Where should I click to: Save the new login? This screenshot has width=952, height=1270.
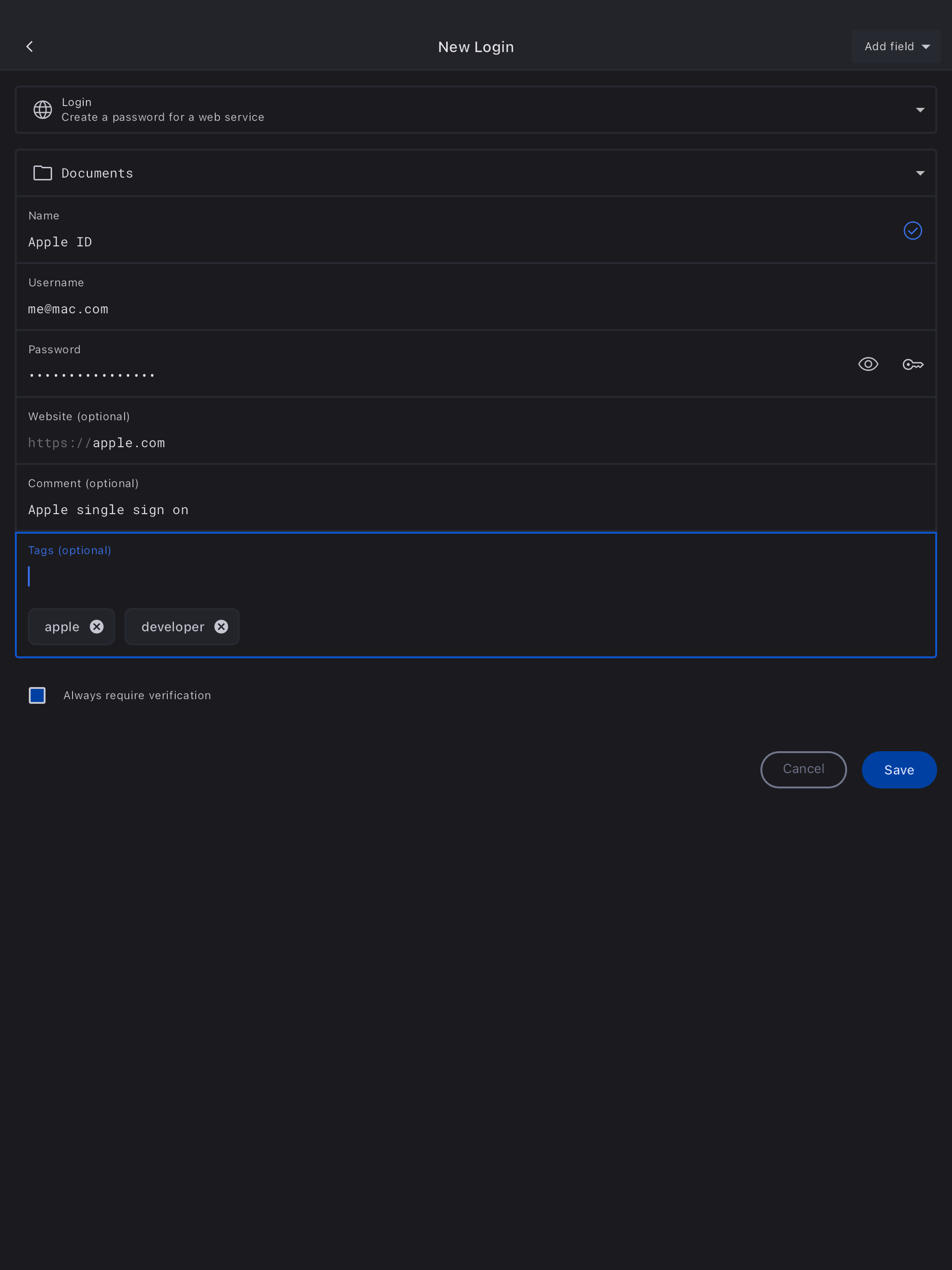point(899,770)
